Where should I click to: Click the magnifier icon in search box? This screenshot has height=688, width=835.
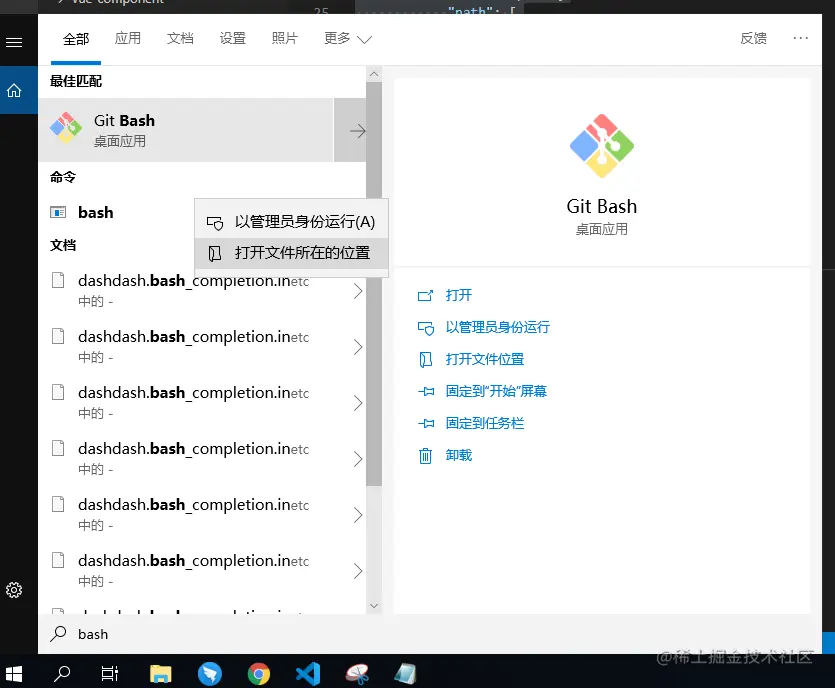pyautogui.click(x=58, y=634)
